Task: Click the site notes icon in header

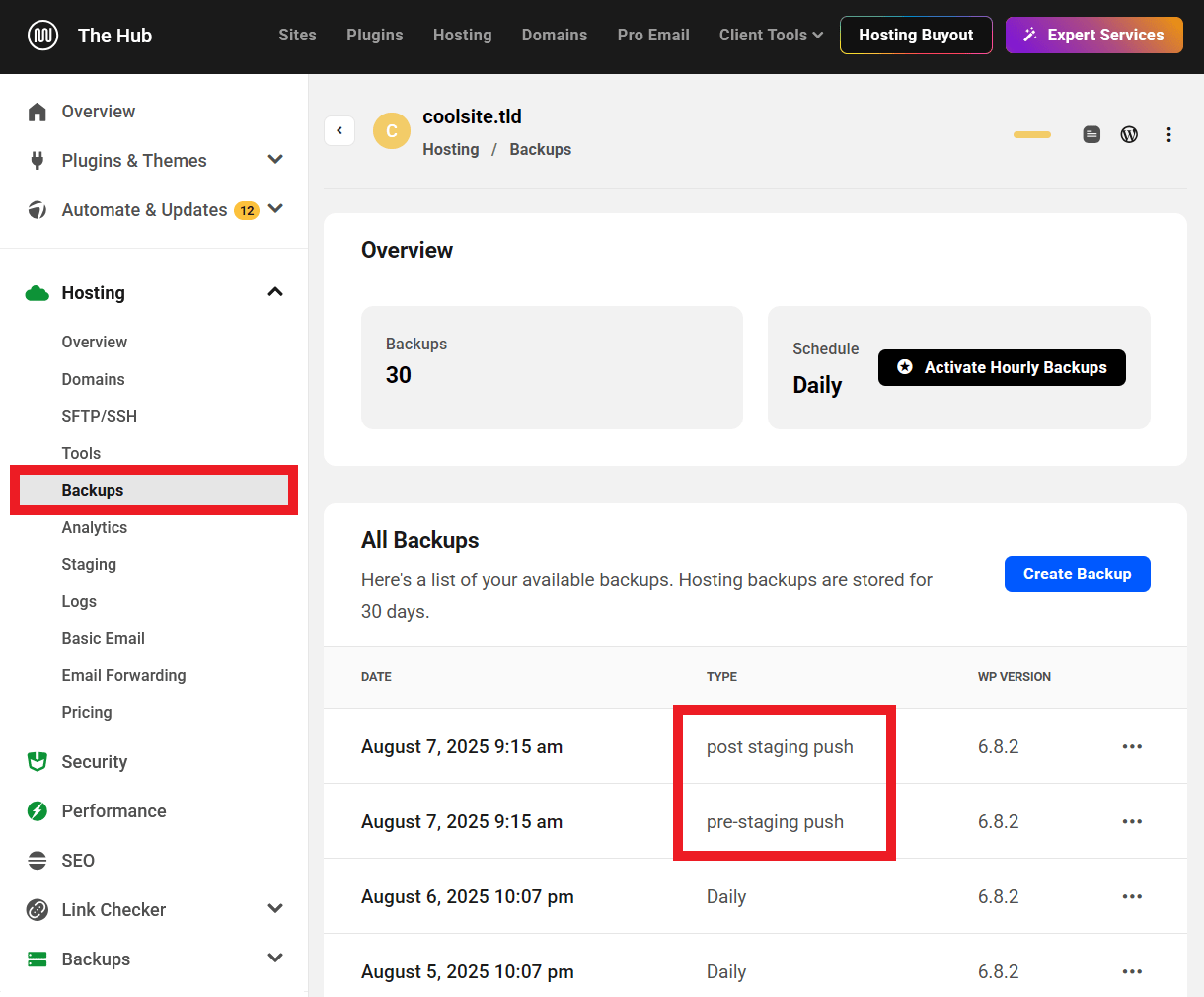Action: click(1091, 134)
